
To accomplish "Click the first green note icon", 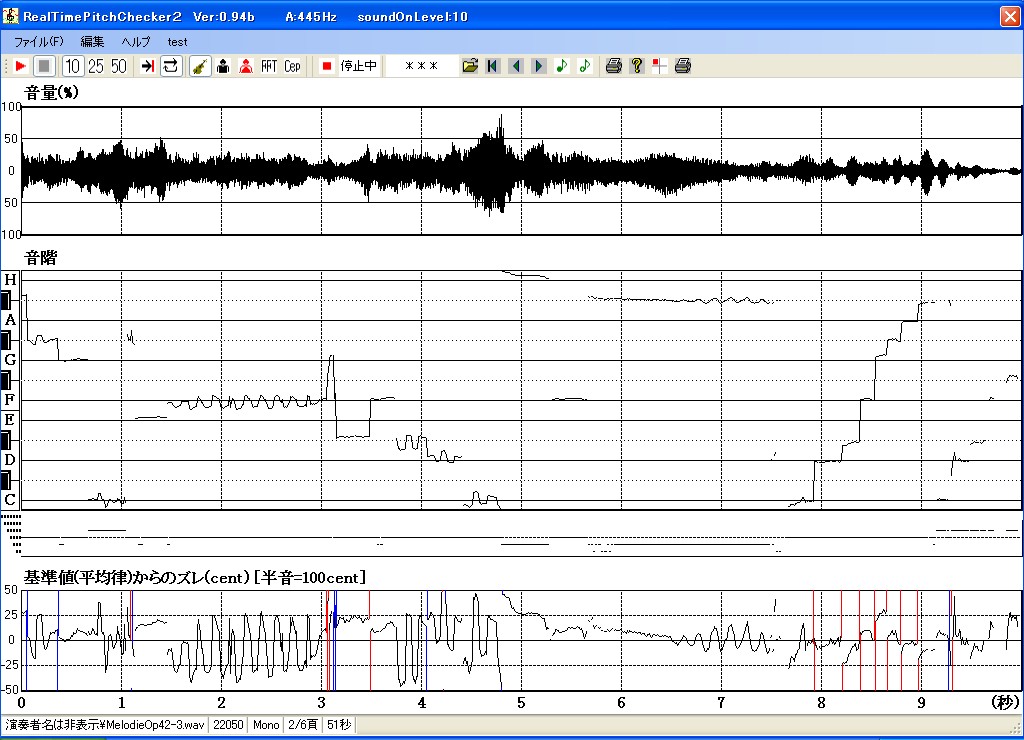I will click(x=562, y=66).
